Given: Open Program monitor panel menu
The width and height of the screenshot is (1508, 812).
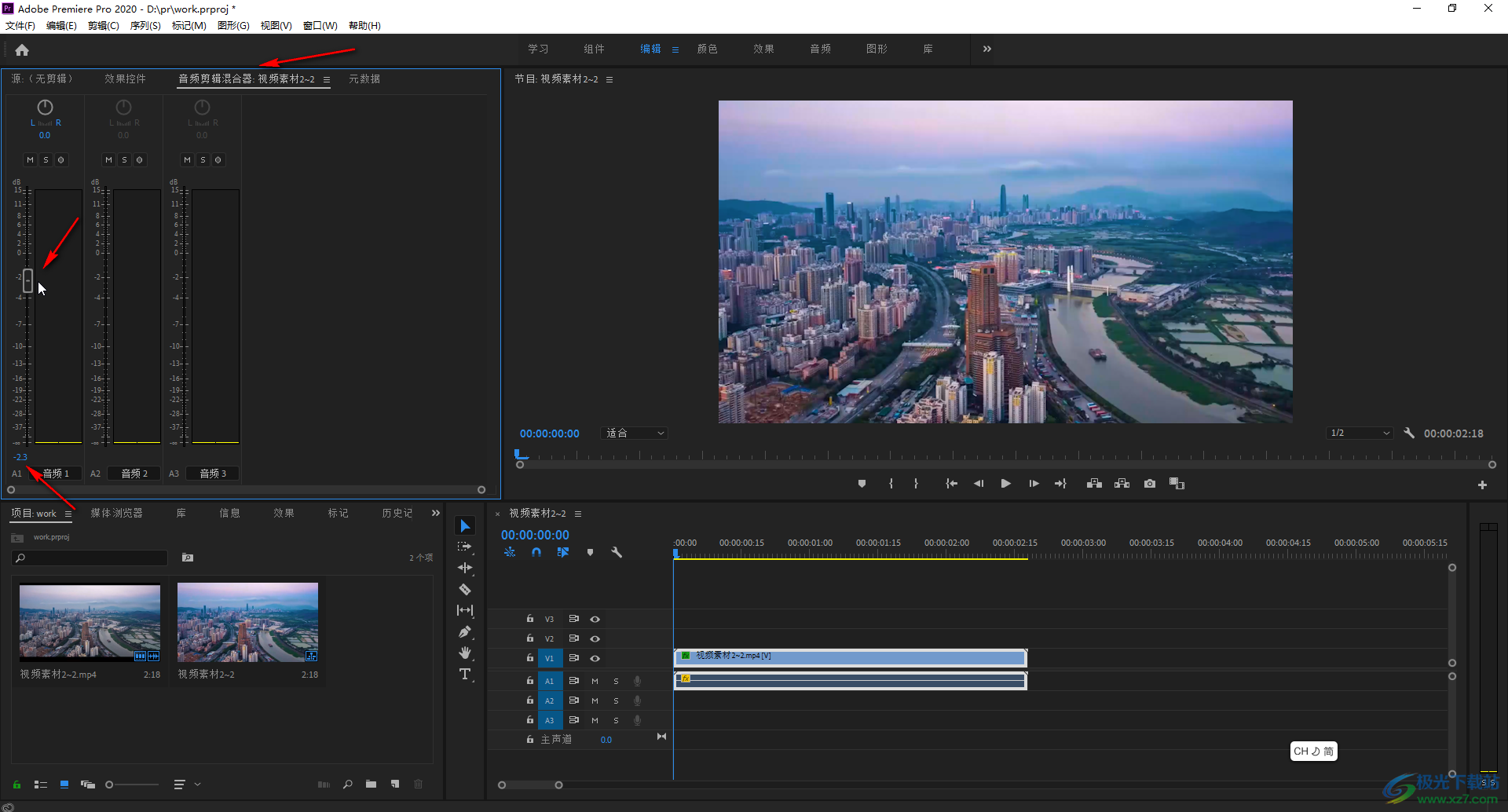Looking at the screenshot, I should 609,79.
